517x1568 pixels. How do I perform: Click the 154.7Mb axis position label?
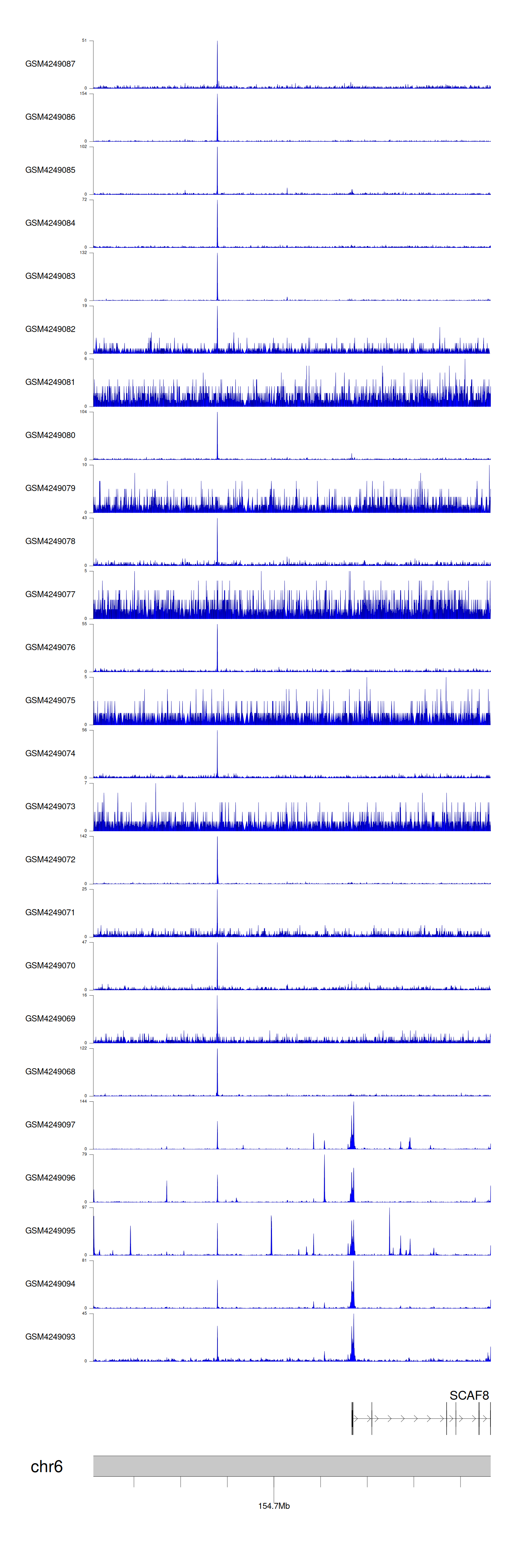click(x=273, y=1506)
